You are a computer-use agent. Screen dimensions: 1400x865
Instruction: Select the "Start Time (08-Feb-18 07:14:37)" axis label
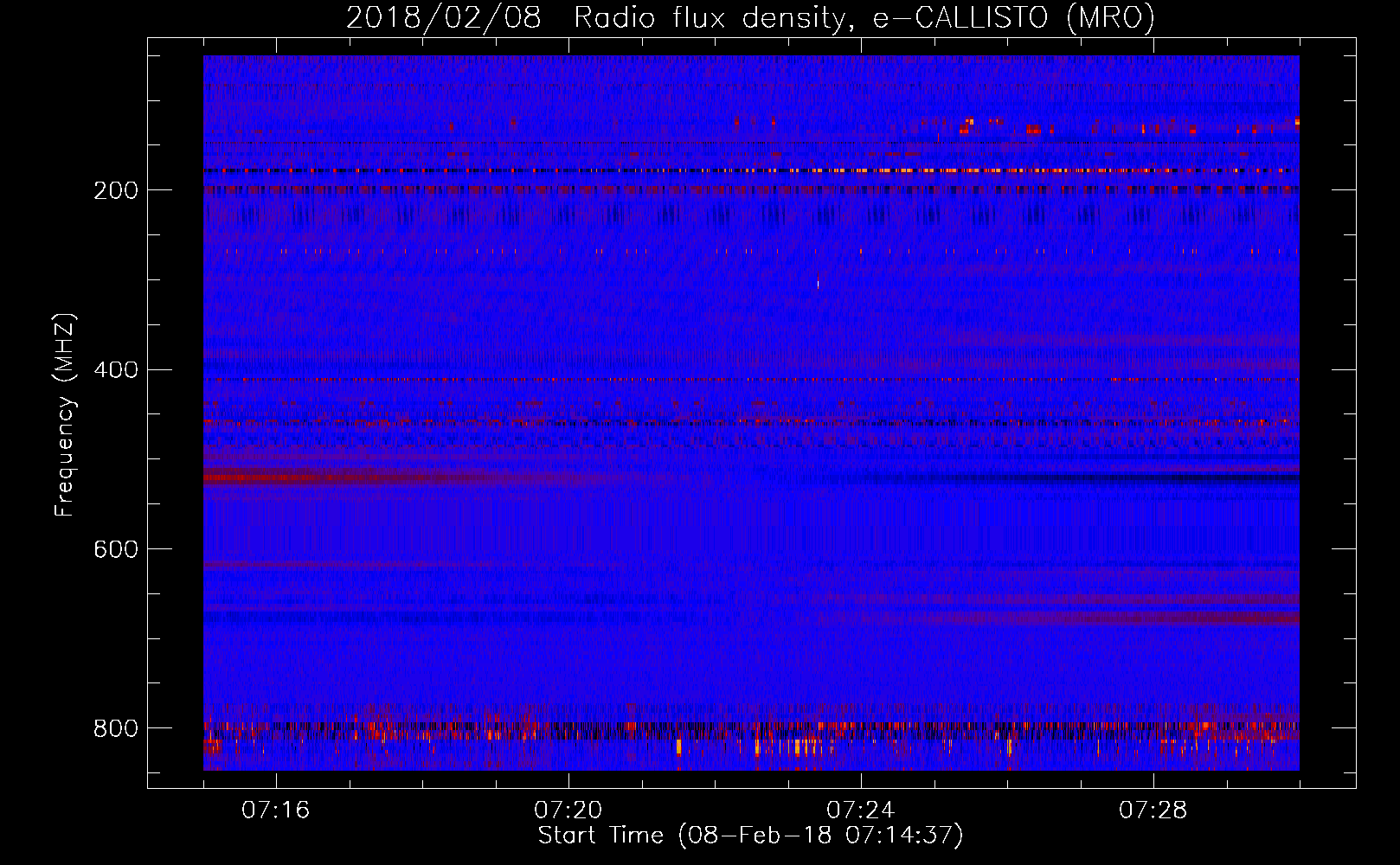pyautogui.click(x=751, y=836)
